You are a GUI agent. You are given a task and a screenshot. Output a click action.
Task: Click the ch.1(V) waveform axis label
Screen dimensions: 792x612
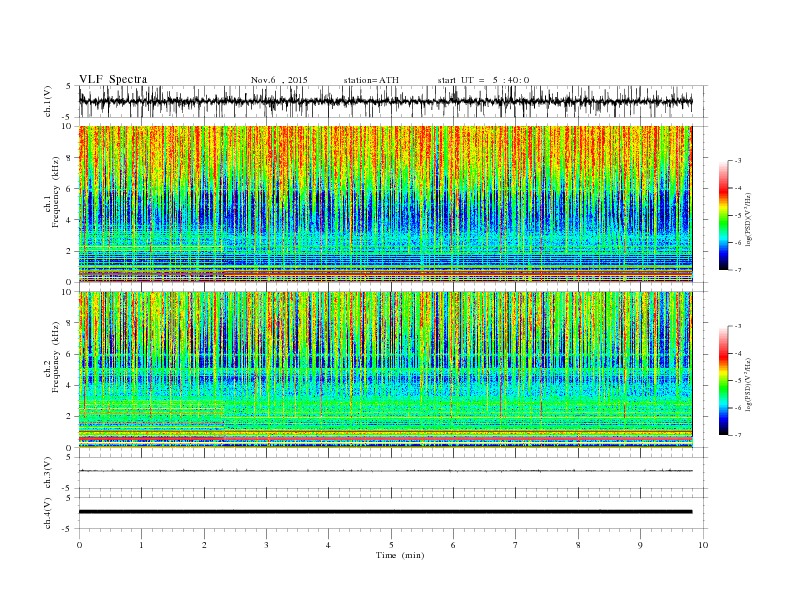[48, 101]
